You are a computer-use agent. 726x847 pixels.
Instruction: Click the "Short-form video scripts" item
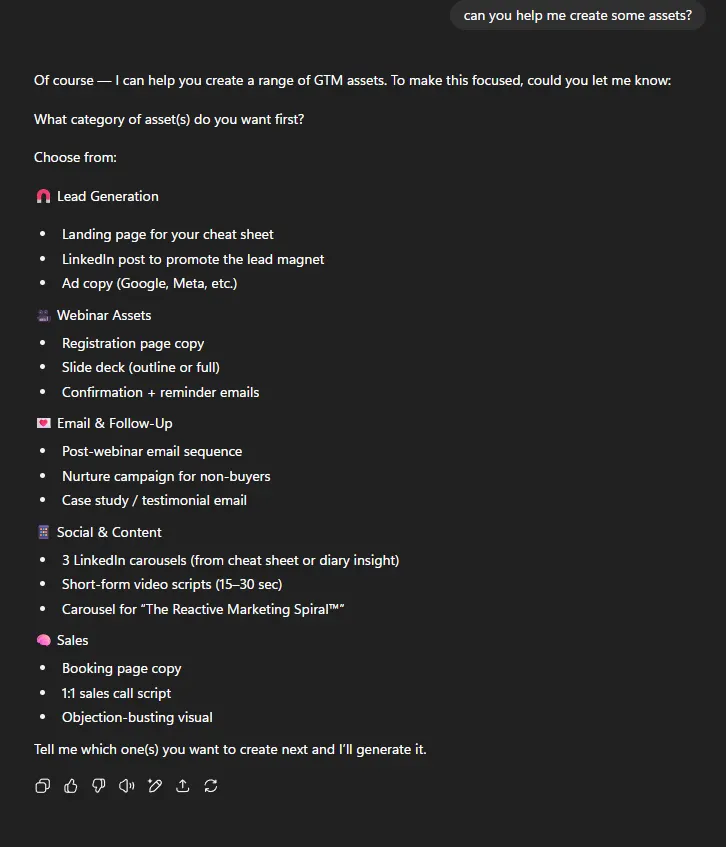tap(172, 584)
